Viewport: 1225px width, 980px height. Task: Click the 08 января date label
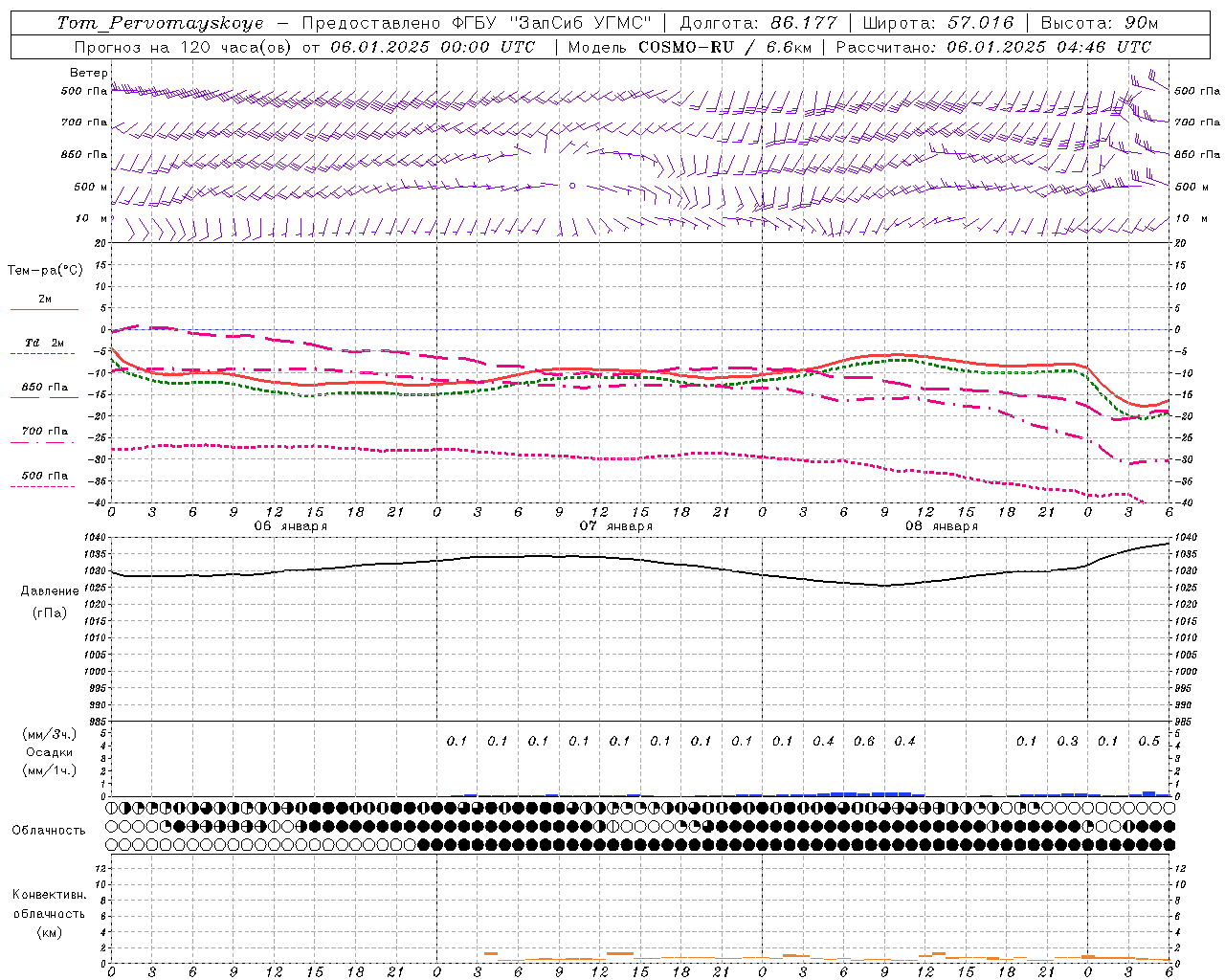point(941,526)
